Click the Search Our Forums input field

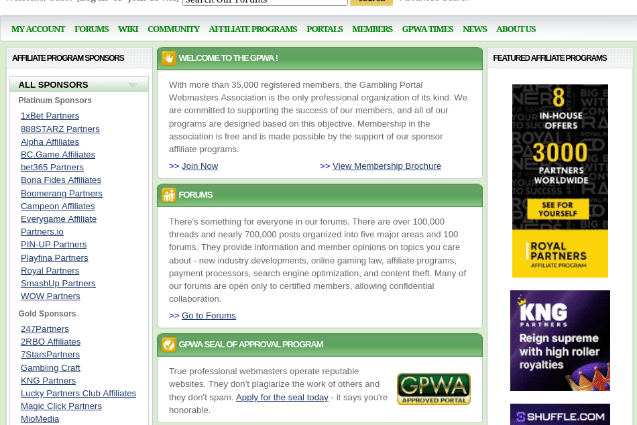pos(265,2)
